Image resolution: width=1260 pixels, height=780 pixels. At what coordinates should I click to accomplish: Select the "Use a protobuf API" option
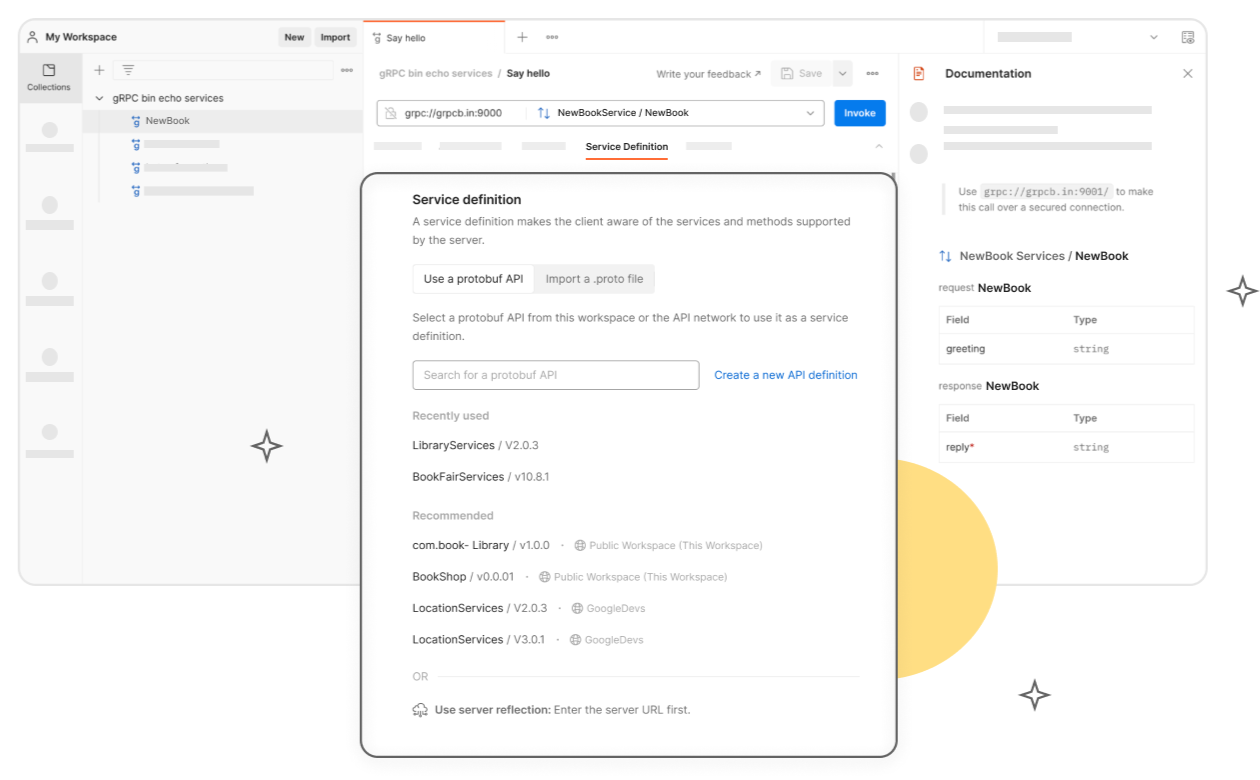(472, 278)
